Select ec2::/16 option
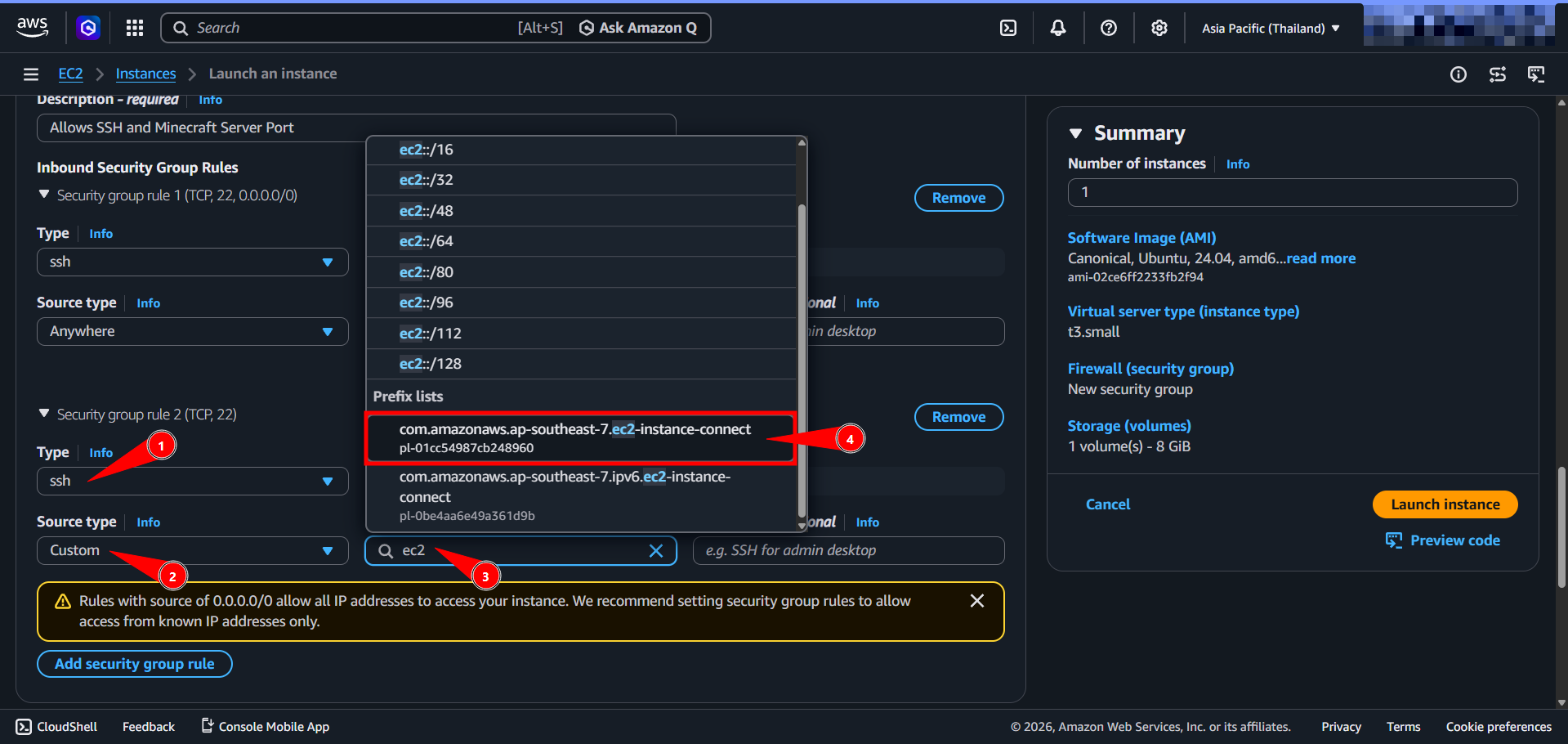This screenshot has width=1568, height=744. click(581, 150)
